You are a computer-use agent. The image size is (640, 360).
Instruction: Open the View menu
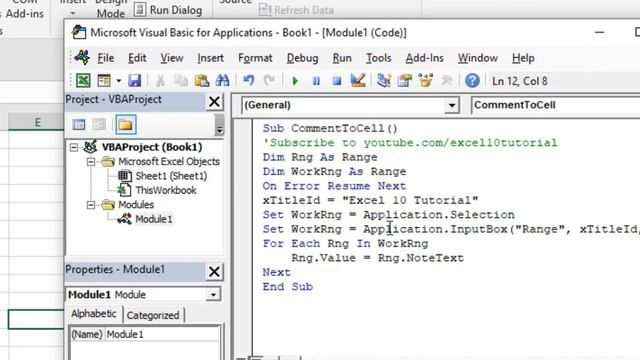[x=171, y=58]
